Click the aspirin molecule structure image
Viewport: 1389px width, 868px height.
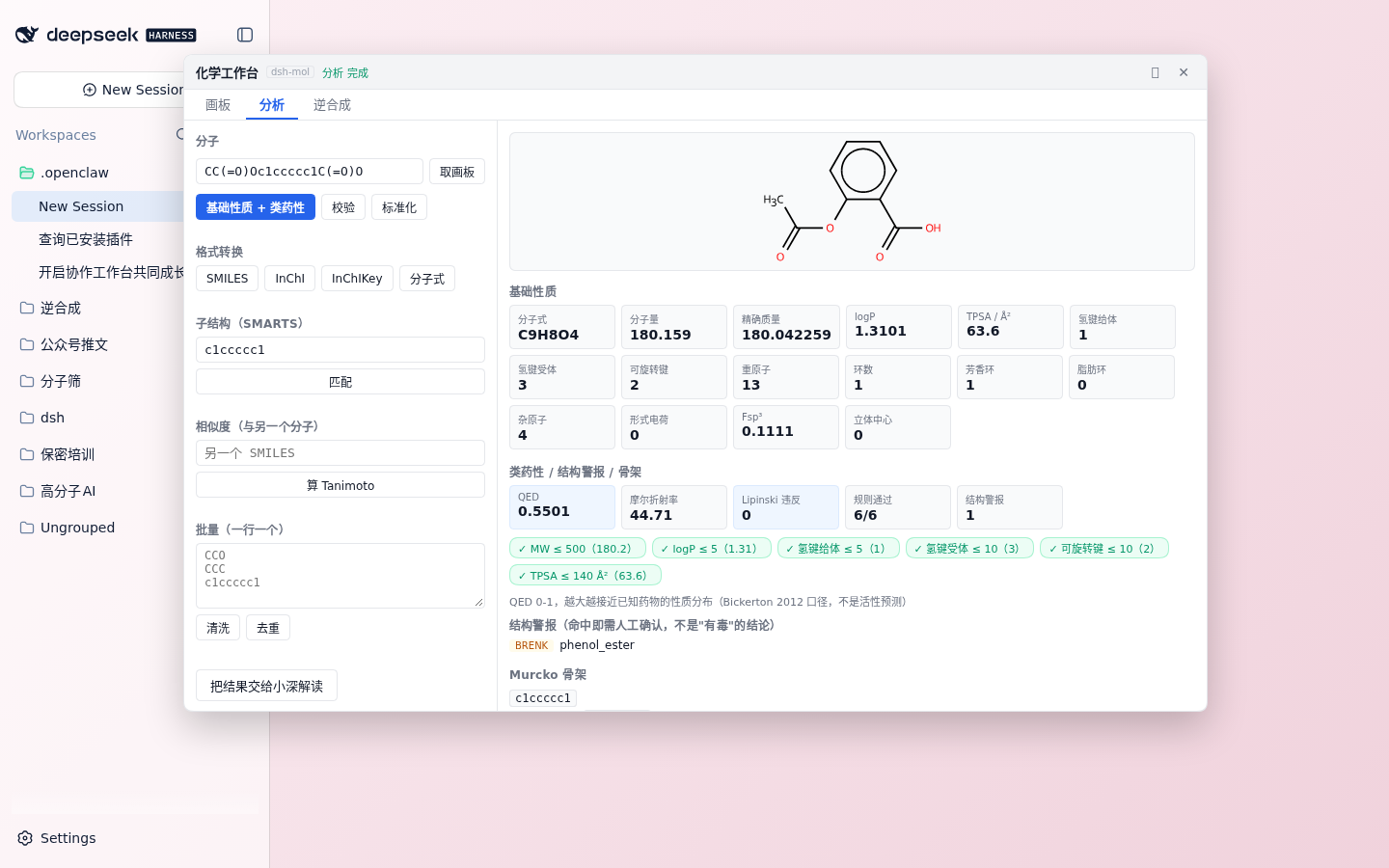click(x=852, y=202)
